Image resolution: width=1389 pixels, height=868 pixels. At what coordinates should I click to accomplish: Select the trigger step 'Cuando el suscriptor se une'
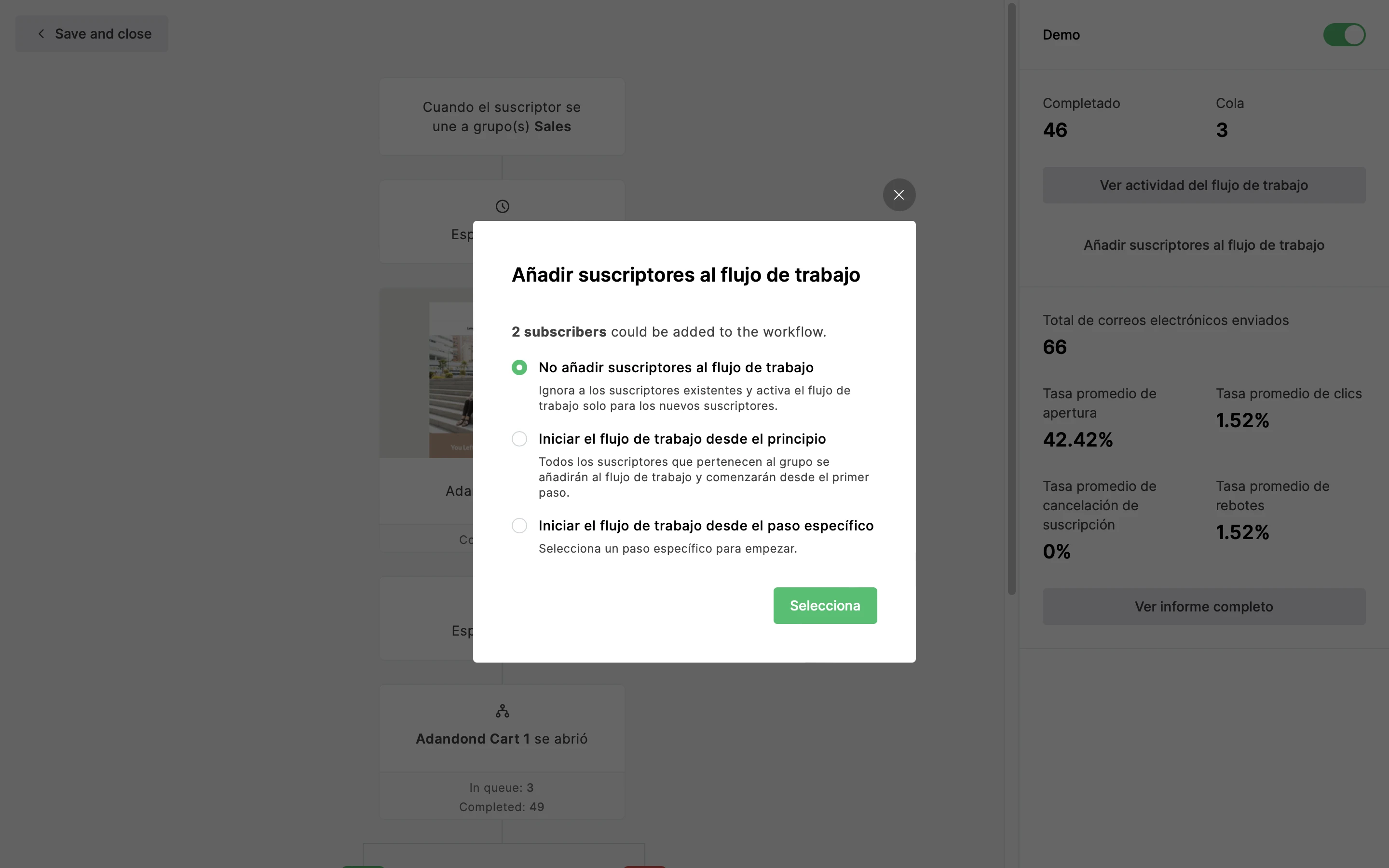coord(502,117)
